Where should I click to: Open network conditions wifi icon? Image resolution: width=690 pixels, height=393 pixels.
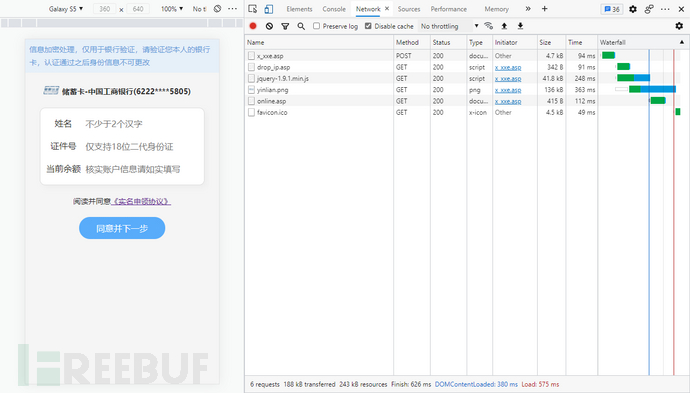(488, 26)
